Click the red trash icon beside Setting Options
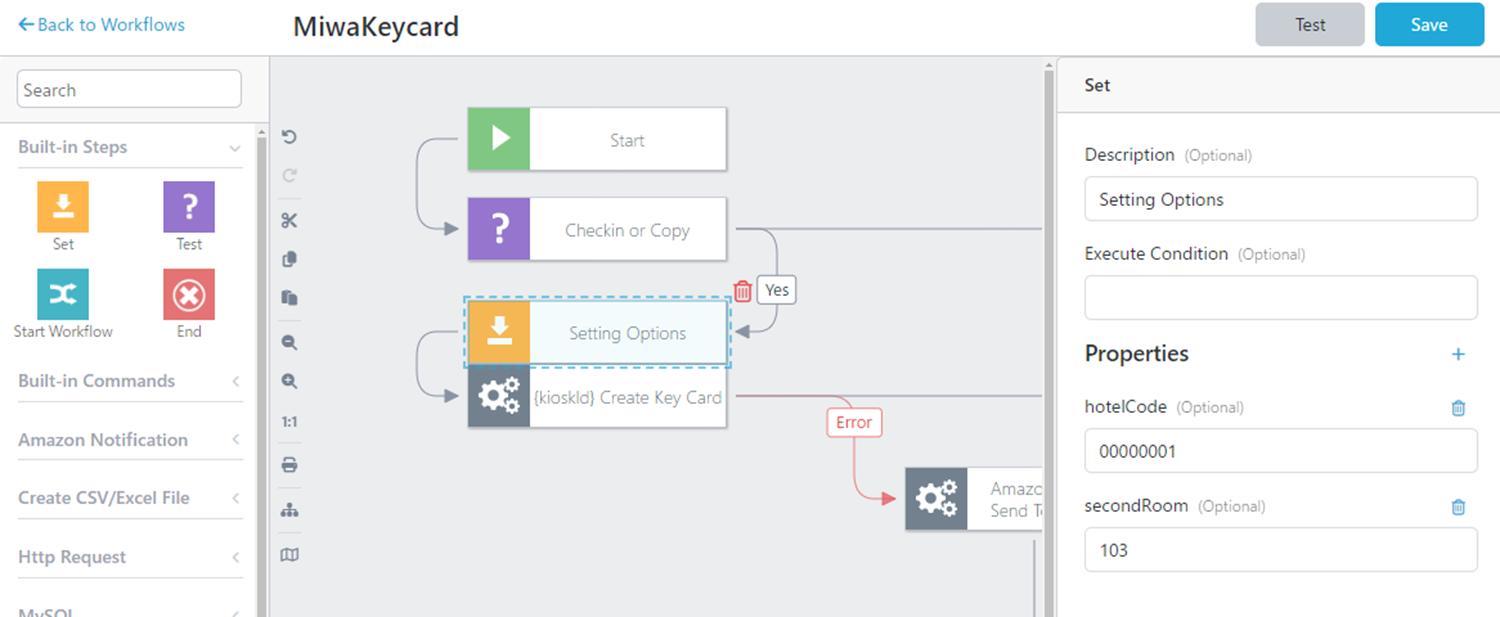The height and width of the screenshot is (617, 1500). click(743, 291)
